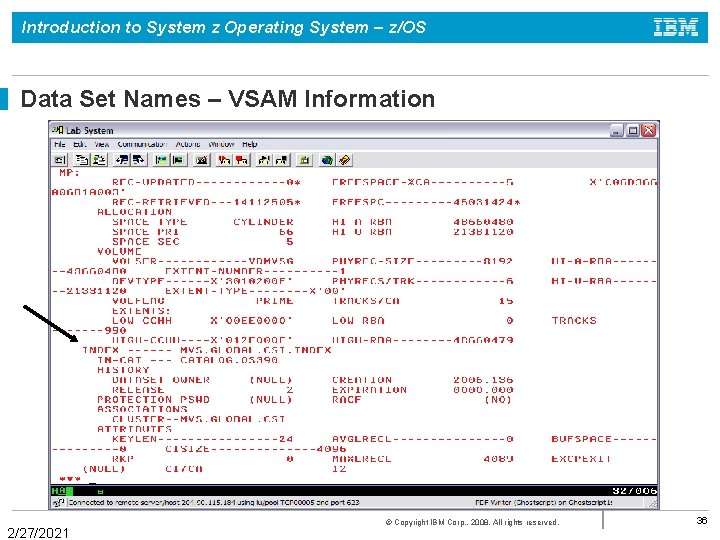Open Display setup from the toolbar
The image size is (720, 540).
coord(161,160)
